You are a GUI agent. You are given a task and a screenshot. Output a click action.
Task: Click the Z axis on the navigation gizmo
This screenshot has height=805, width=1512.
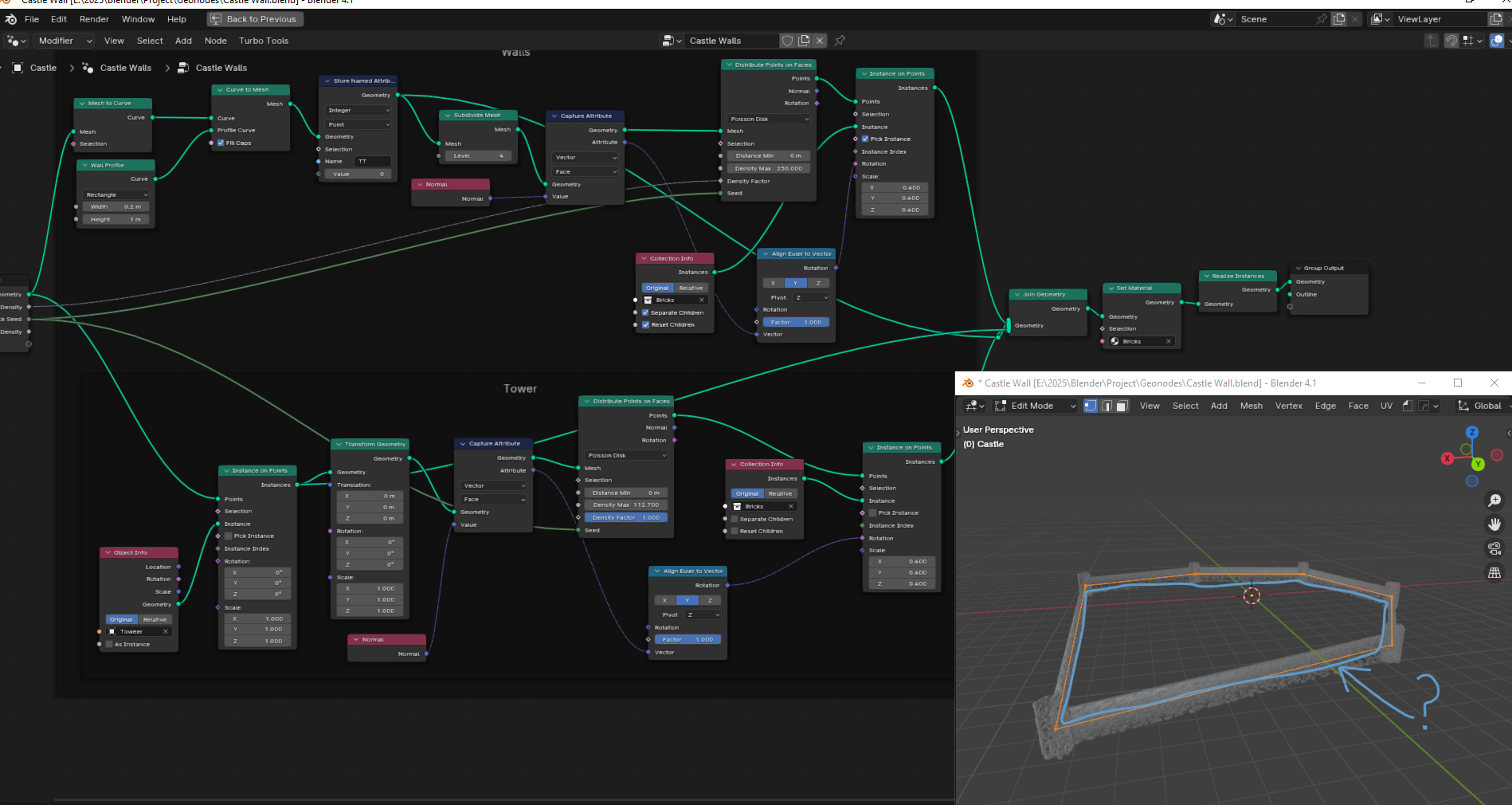[x=1472, y=432]
